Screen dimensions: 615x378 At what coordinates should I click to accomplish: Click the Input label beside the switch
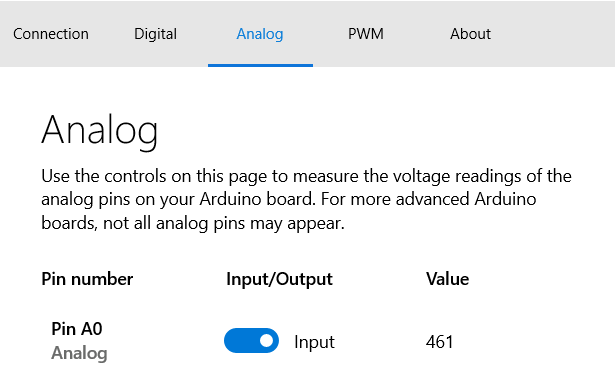314,342
